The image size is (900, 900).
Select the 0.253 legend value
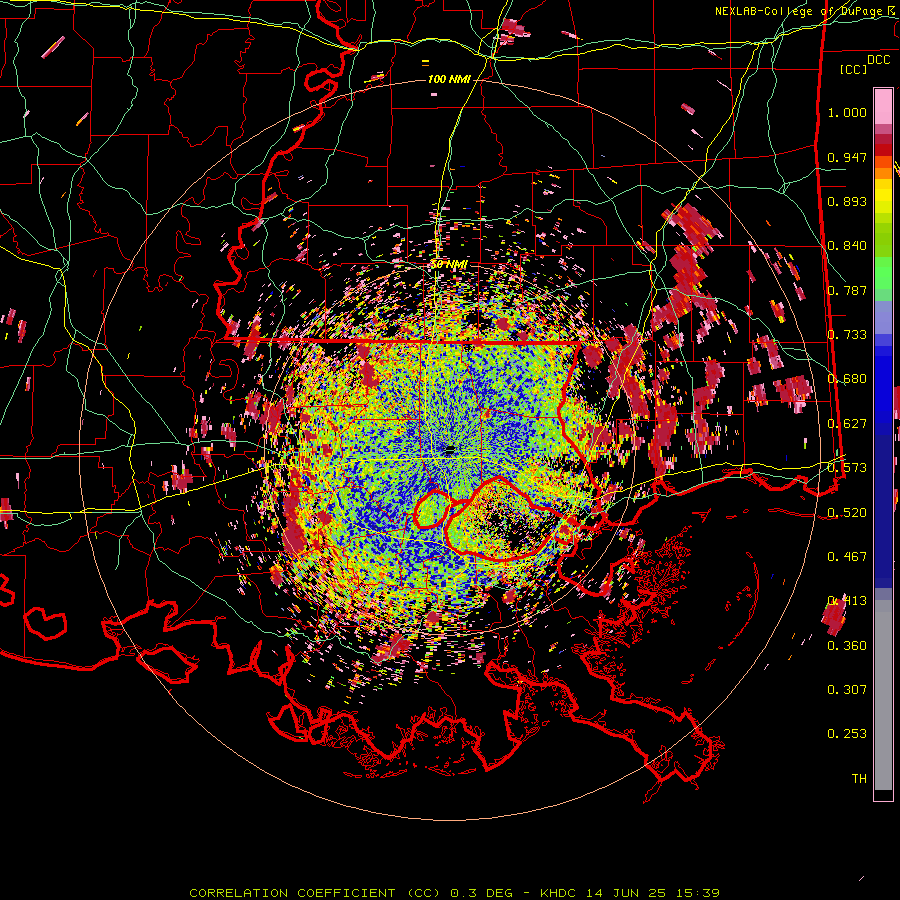click(x=847, y=734)
